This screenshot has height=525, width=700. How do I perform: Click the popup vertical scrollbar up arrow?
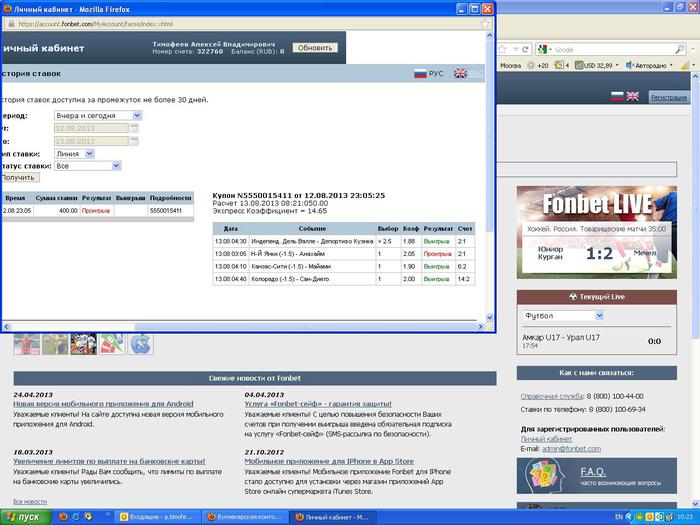489,35
